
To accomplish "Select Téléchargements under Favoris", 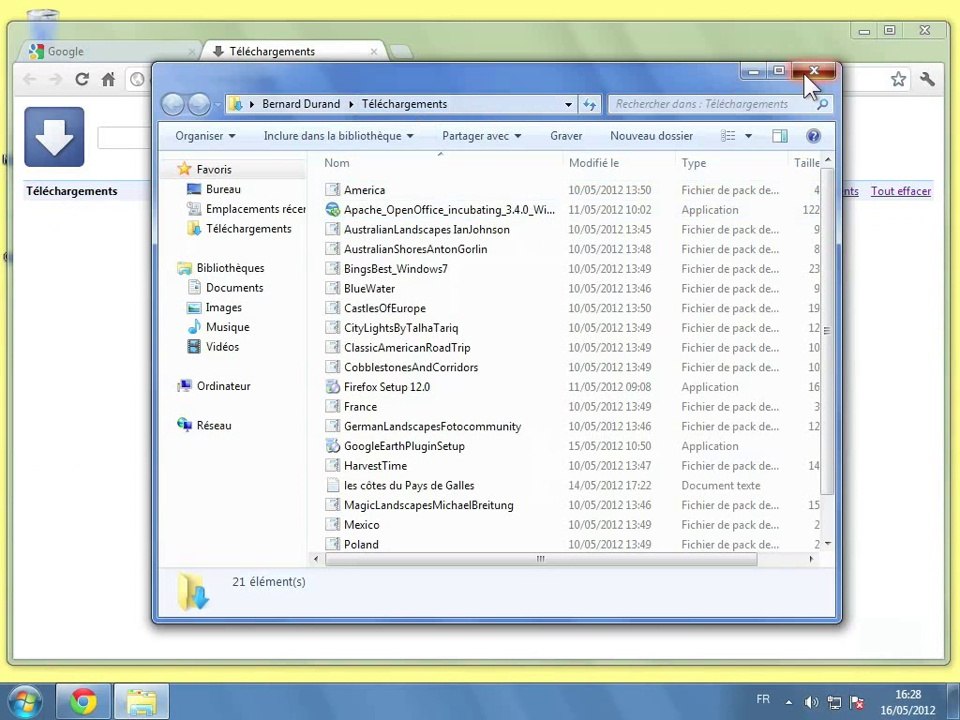I will pyautogui.click(x=249, y=228).
